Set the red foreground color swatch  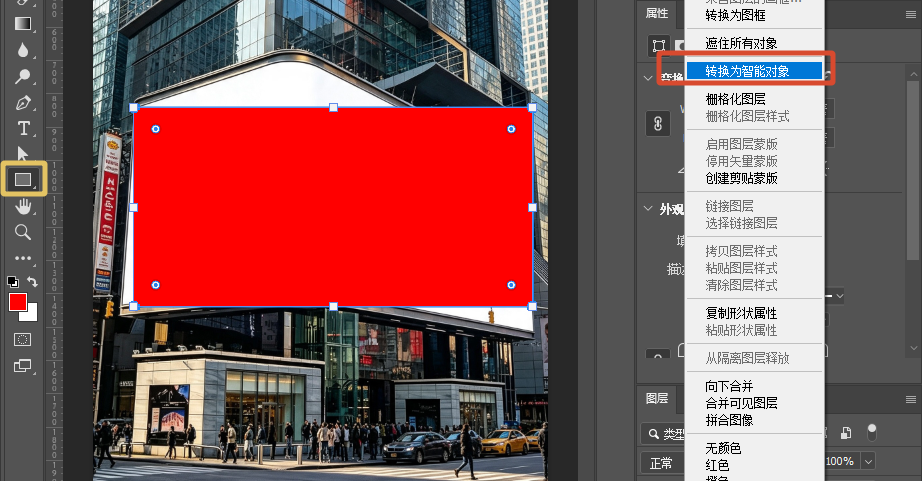(18, 302)
